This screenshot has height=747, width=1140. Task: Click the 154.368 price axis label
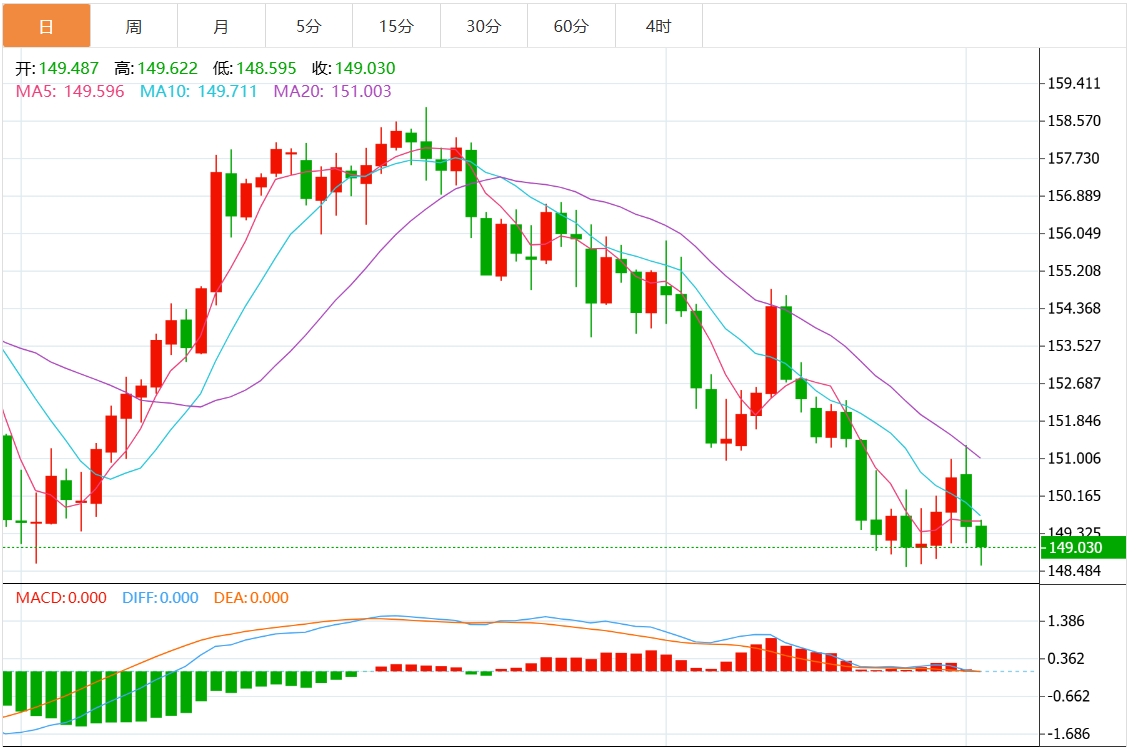[1074, 308]
